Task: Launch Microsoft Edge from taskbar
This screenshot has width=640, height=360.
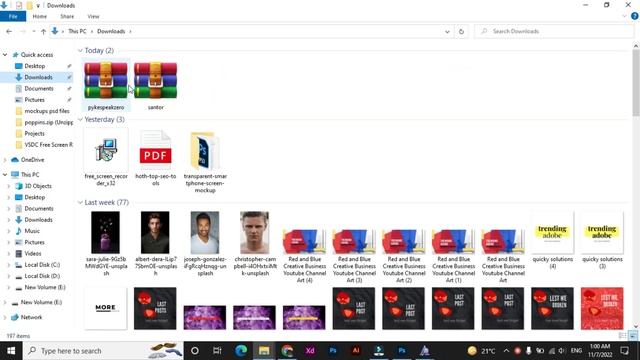Action: tap(241, 351)
